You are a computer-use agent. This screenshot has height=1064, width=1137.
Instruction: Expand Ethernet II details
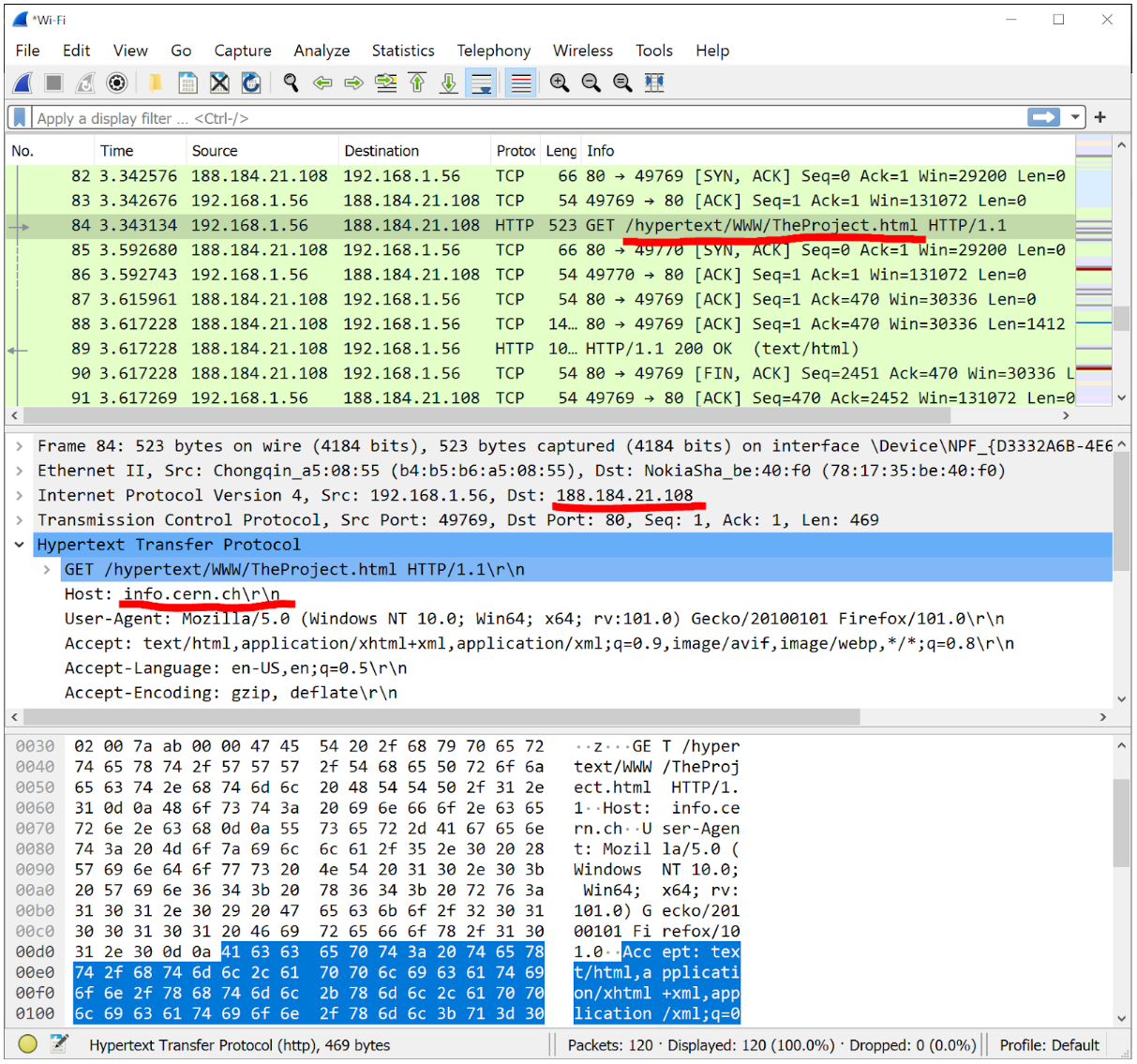(x=20, y=471)
